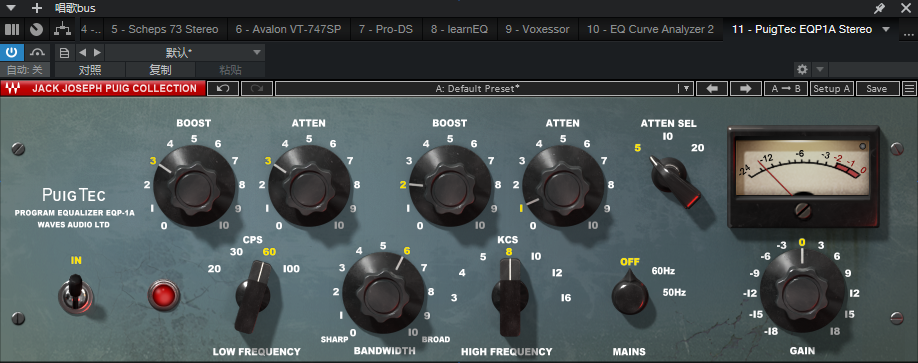Switch setup with Setup A button
This screenshot has height=363, width=918.
pyautogui.click(x=831, y=88)
